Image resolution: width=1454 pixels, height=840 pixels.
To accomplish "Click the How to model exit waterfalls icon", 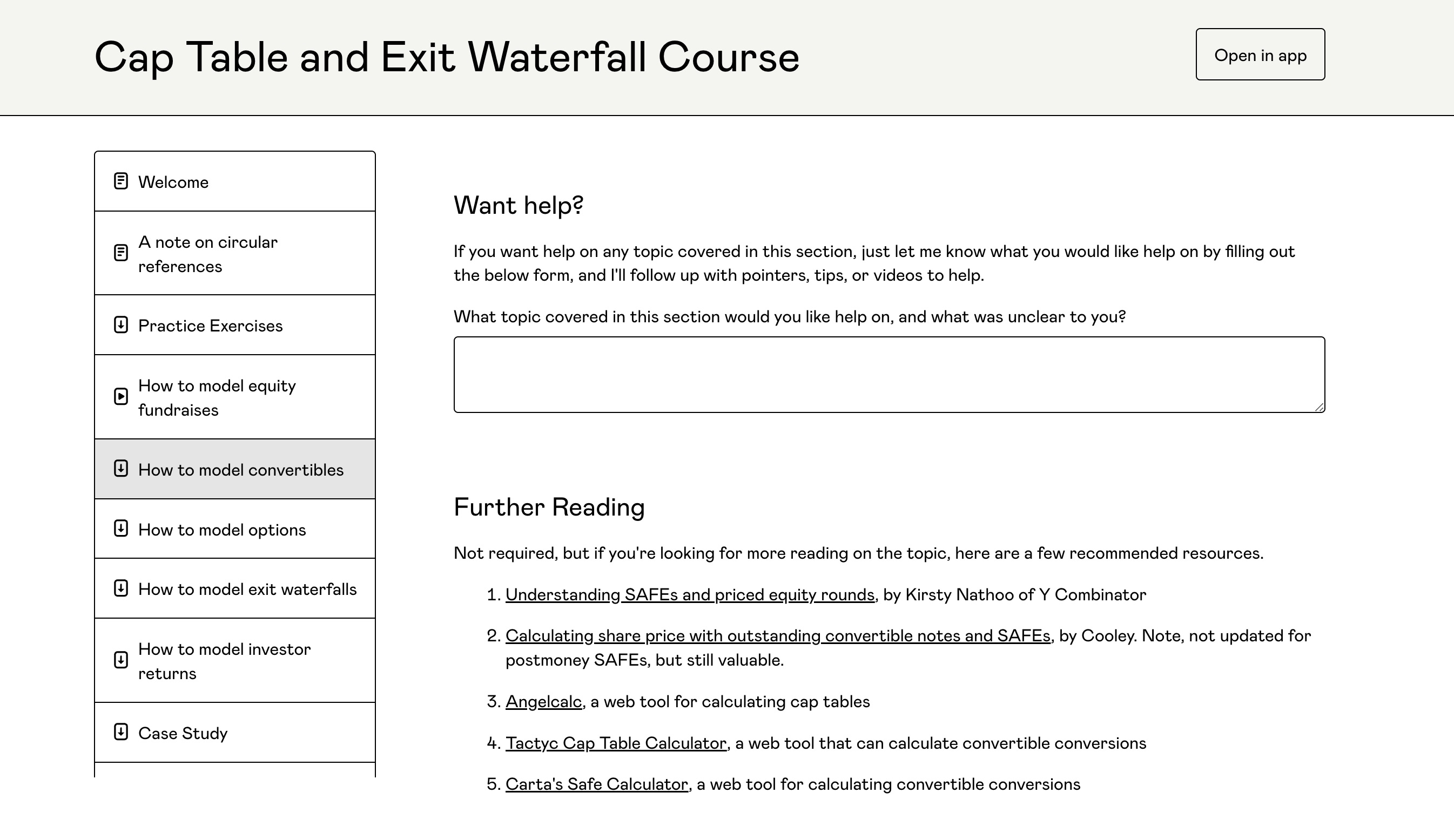I will tap(122, 588).
